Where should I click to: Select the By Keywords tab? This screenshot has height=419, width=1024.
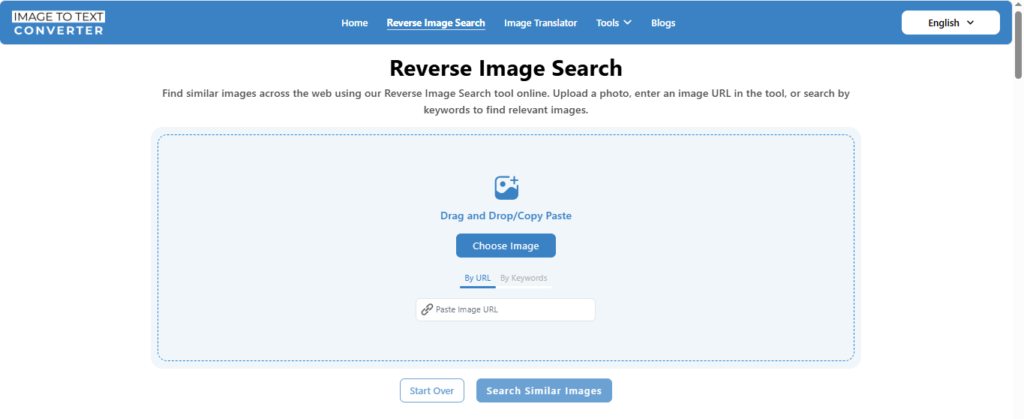point(523,278)
